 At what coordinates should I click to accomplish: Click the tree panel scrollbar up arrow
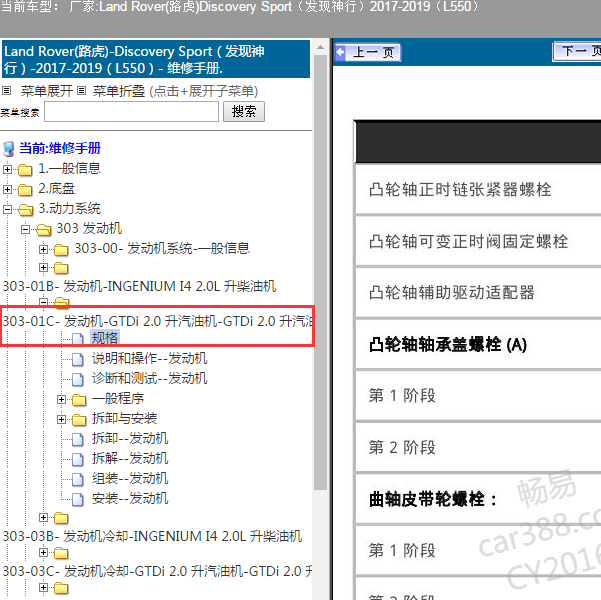(320, 48)
